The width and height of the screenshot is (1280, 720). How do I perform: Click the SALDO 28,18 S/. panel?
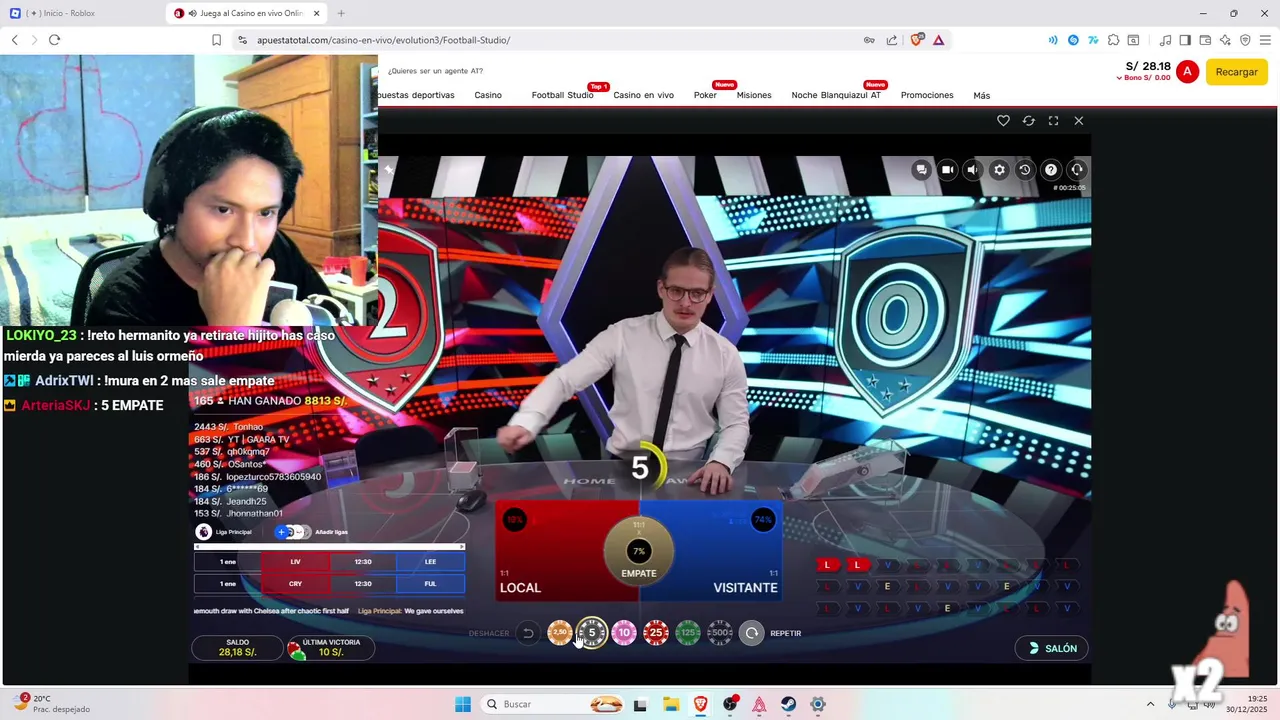pyautogui.click(x=237, y=648)
